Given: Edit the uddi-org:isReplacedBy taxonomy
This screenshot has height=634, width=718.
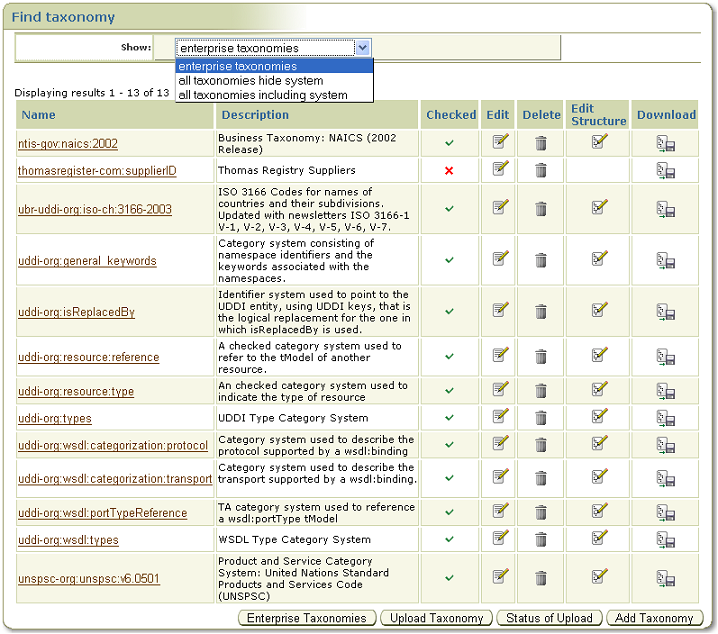Looking at the screenshot, I should (x=500, y=310).
